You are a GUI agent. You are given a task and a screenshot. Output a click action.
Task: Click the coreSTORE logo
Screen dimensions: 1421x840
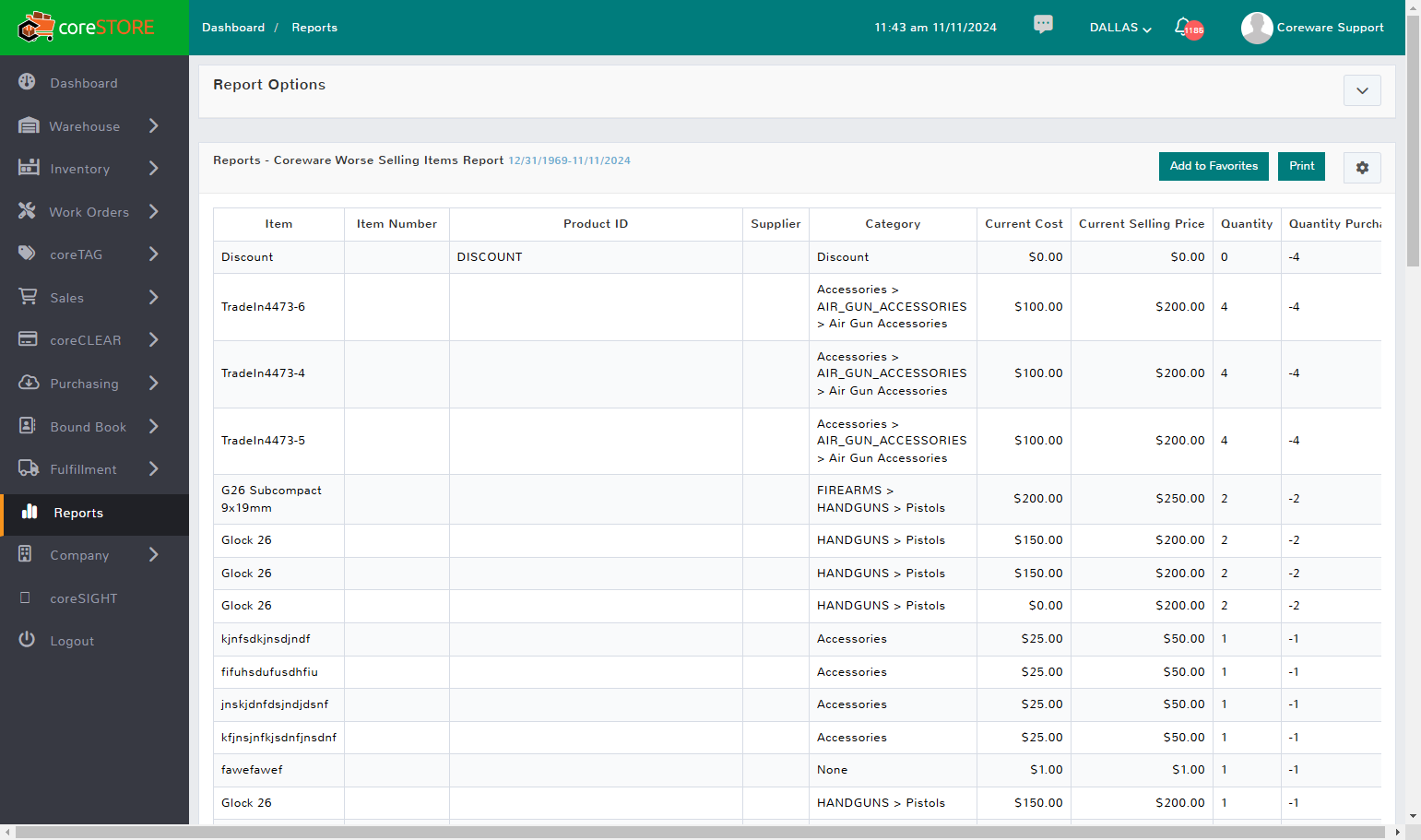click(x=86, y=28)
